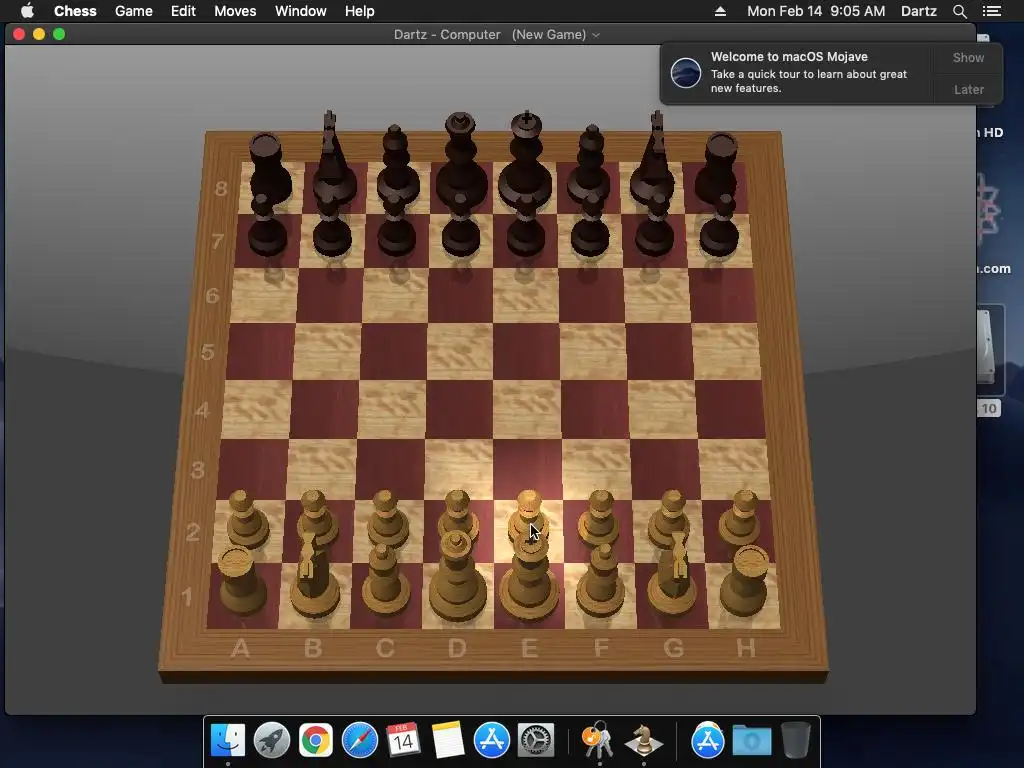1024x768 pixels.
Task: Open the App Store icon left of the Dock folder
Action: [x=707, y=740]
